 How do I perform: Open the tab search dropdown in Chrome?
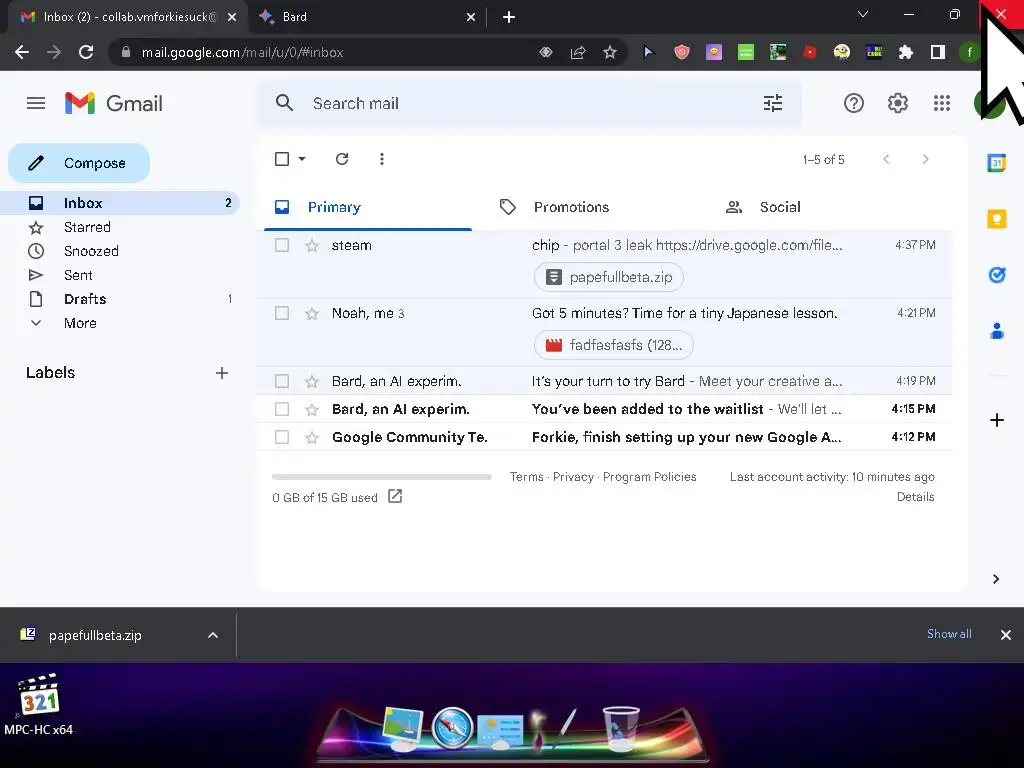(863, 14)
